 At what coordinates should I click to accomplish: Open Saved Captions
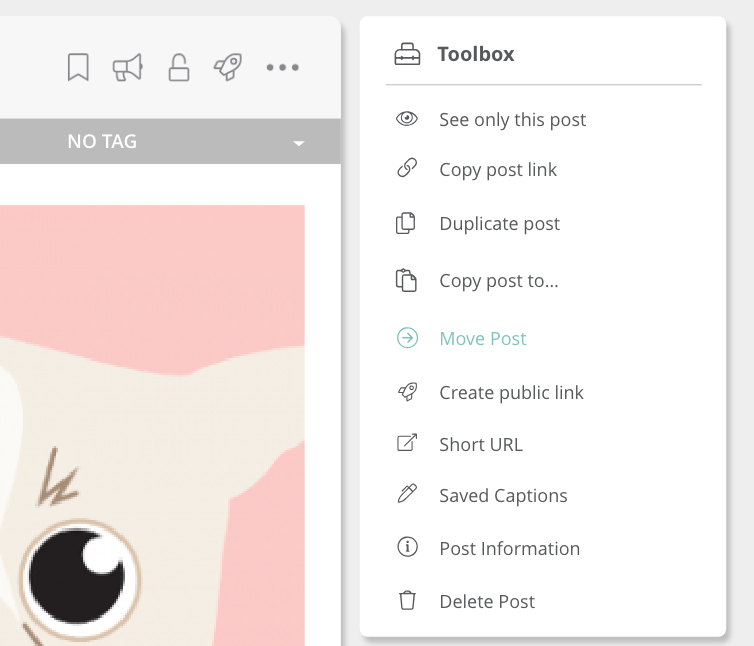[x=503, y=496]
